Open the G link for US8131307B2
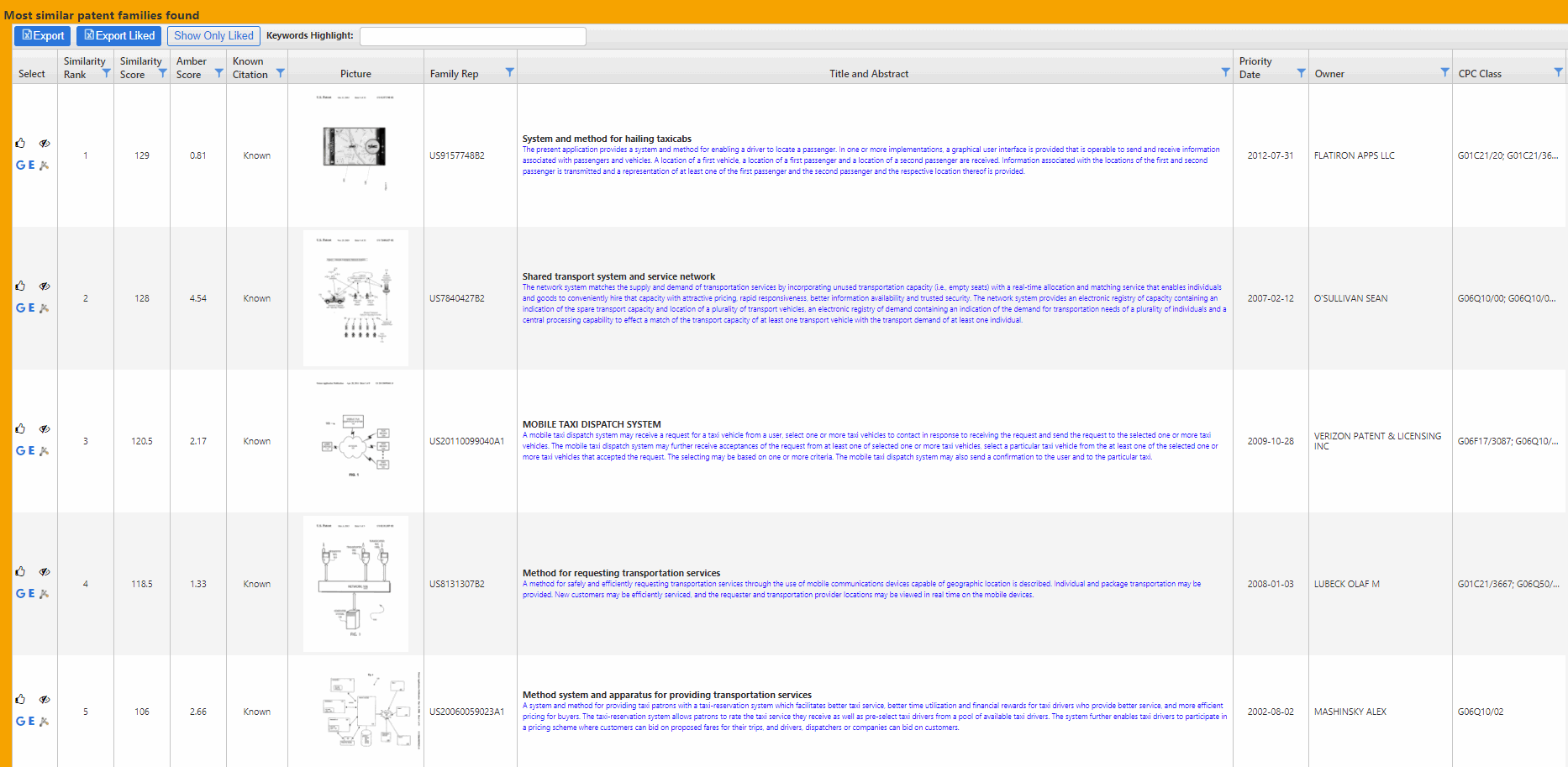Screen dimensions: 1568x767 point(20,594)
